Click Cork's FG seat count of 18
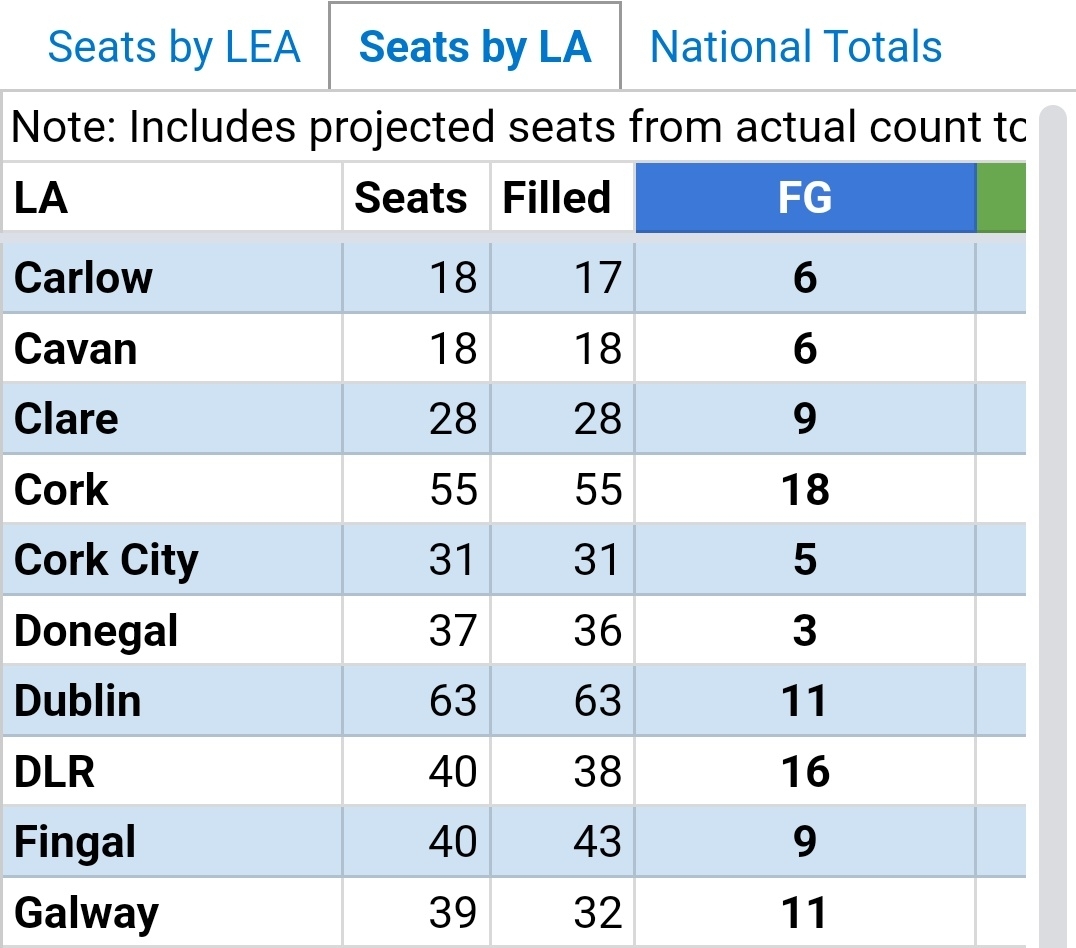Image resolution: width=1076 pixels, height=948 pixels. pyautogui.click(x=805, y=490)
